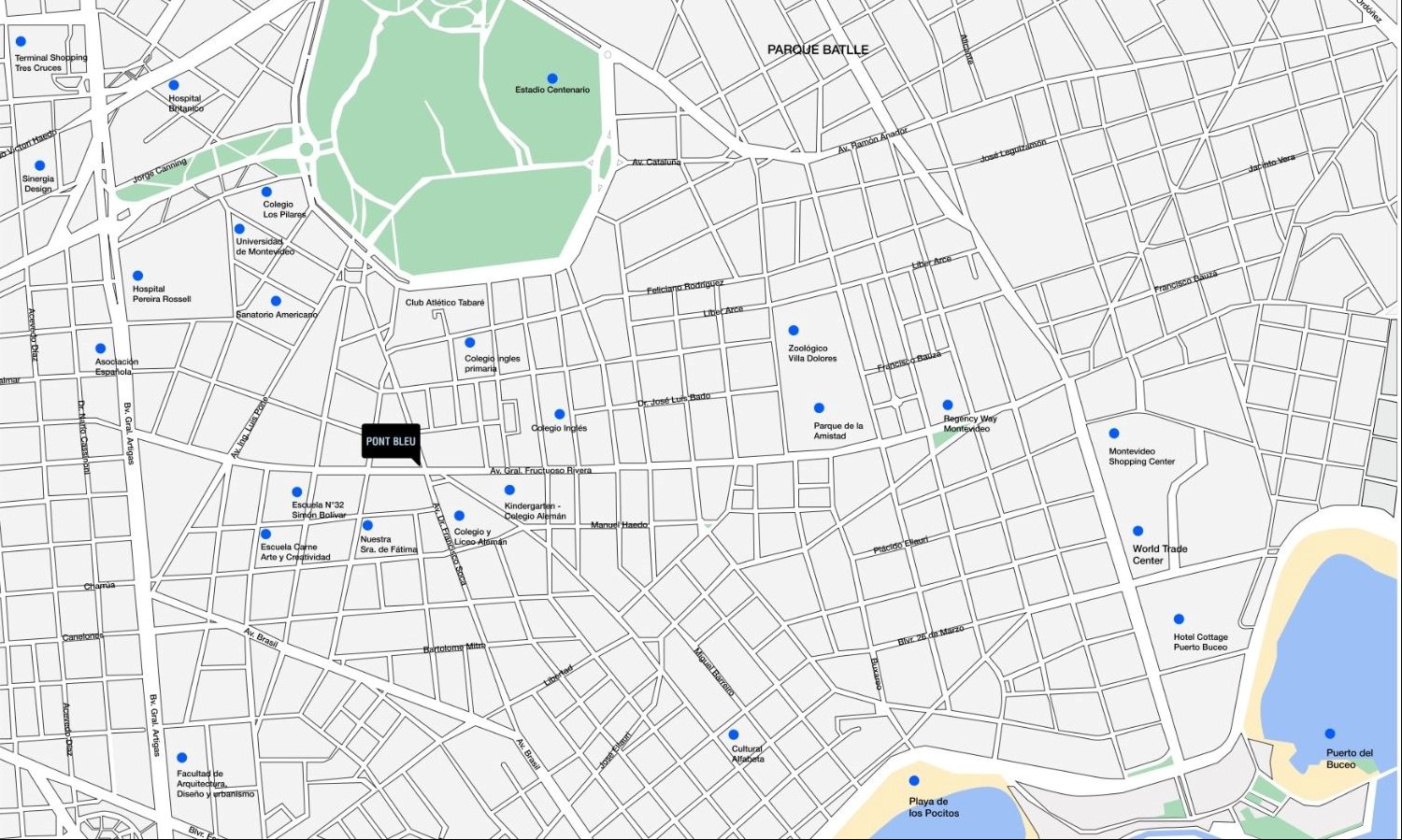Click the Terminal Shopping Tres Cruces dot
The width and height of the screenshot is (1402, 840).
[21, 41]
